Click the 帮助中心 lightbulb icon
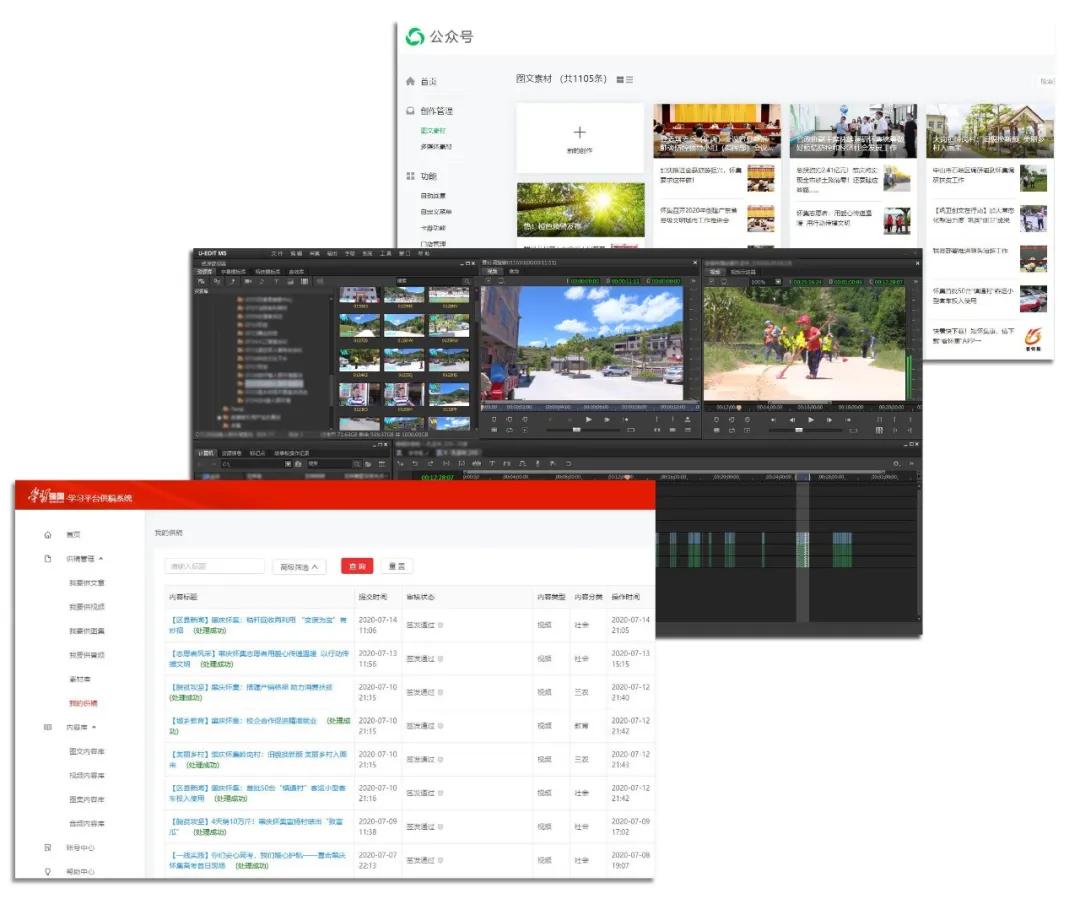This screenshot has height=910, width=1080. coord(48,871)
